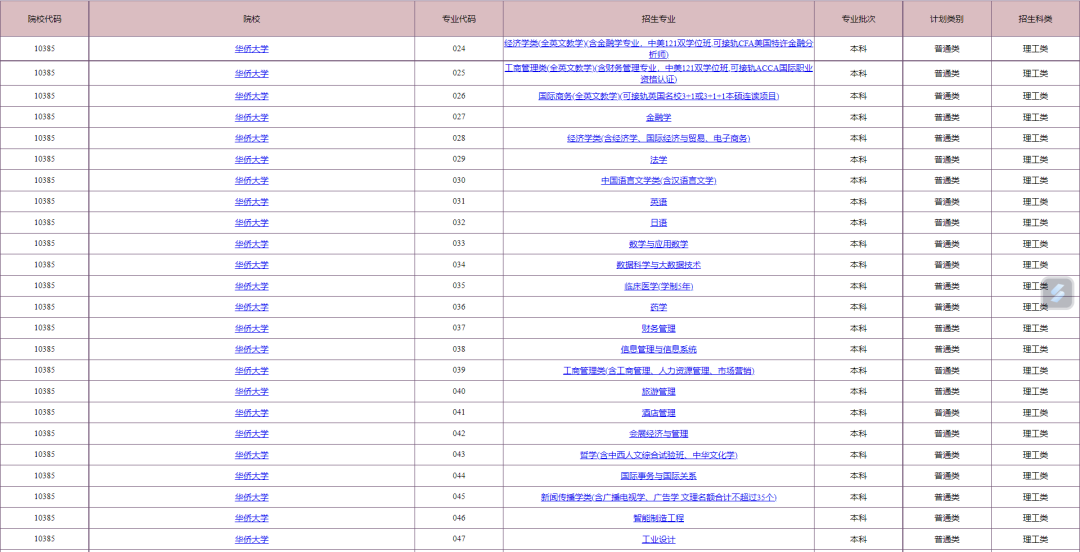Image resolution: width=1080 pixels, height=552 pixels.
Task: Click the 招生专业 column header
Action: [658, 19]
